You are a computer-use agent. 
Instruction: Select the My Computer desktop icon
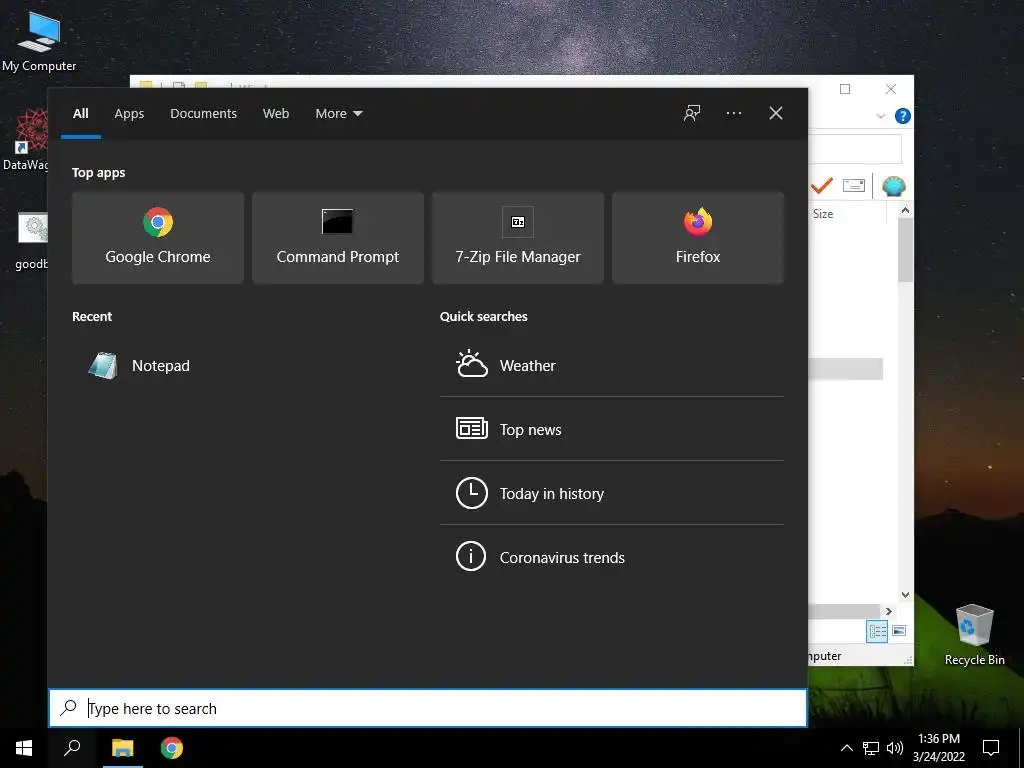pyautogui.click(x=39, y=40)
